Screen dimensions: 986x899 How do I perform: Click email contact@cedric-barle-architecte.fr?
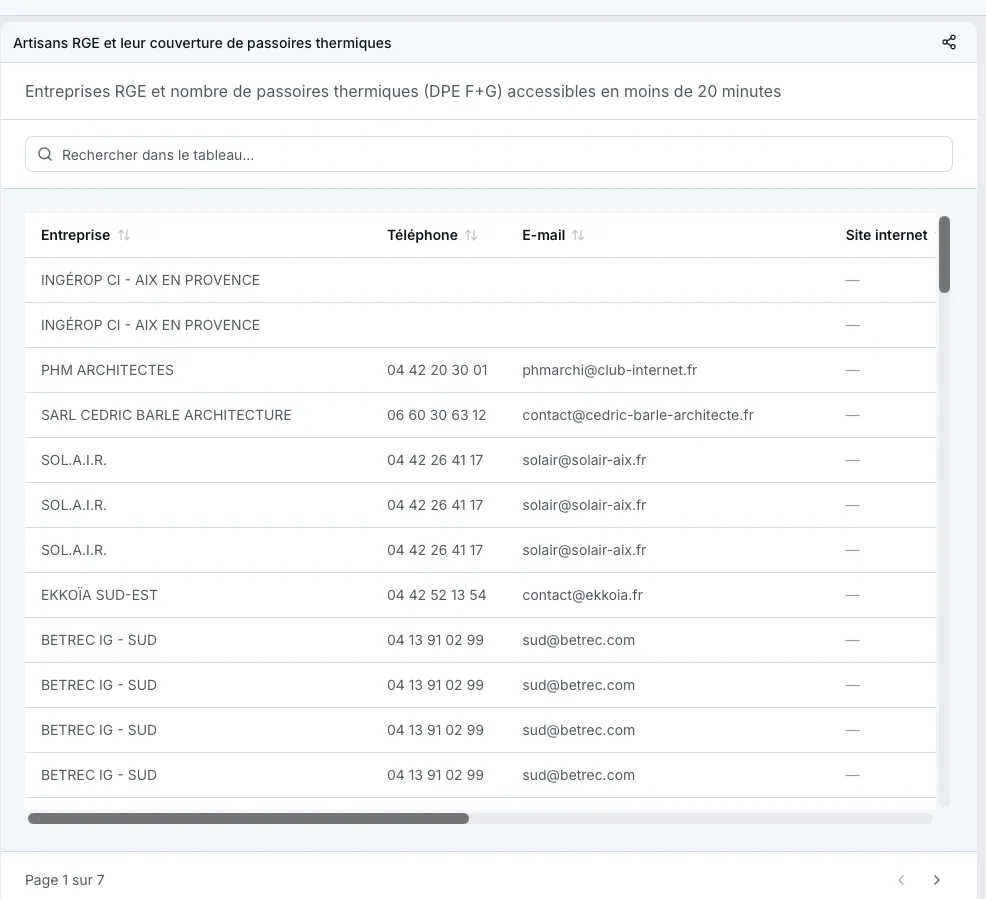click(x=638, y=415)
